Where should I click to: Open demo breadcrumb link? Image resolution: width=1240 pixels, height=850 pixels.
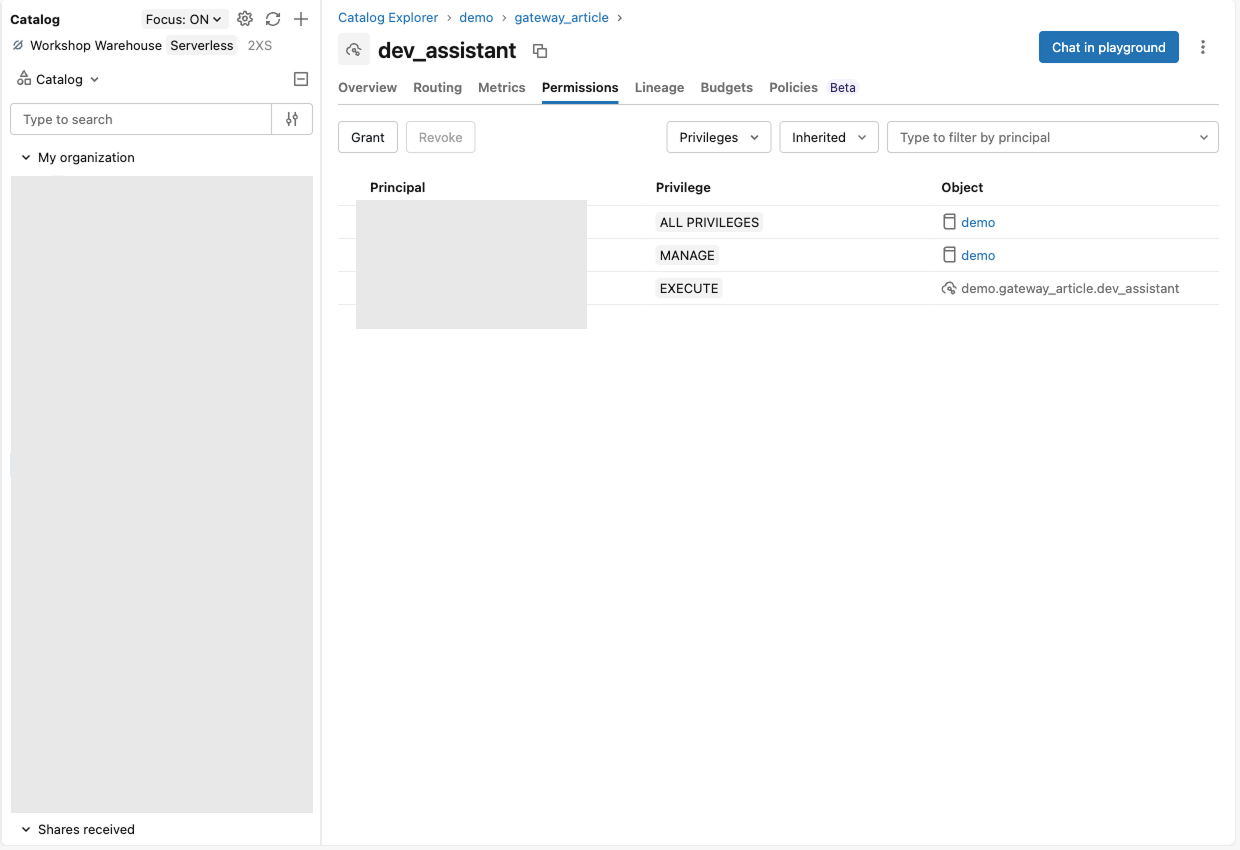(x=476, y=17)
